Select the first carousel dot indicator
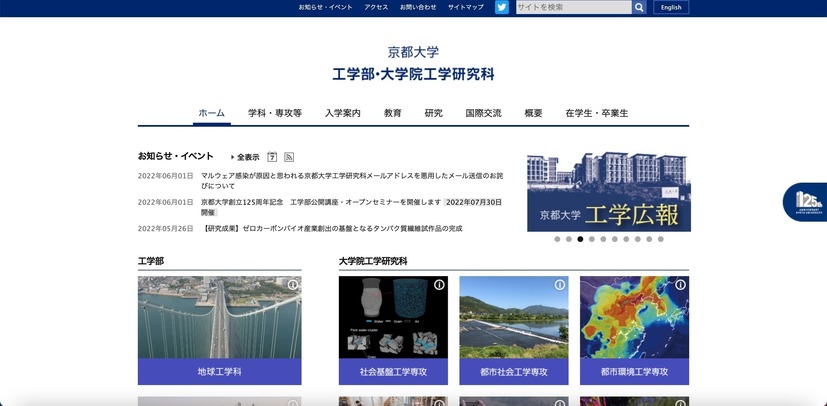 557,239
